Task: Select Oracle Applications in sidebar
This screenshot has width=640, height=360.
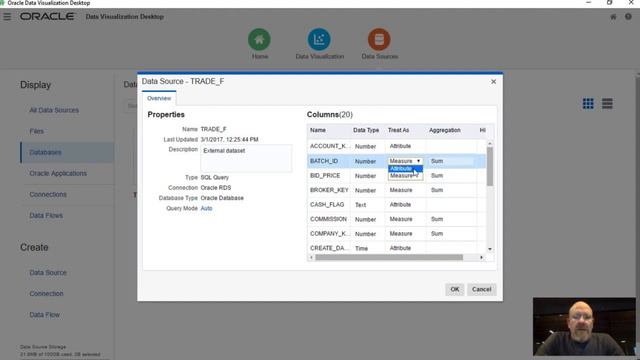Action: coord(58,173)
